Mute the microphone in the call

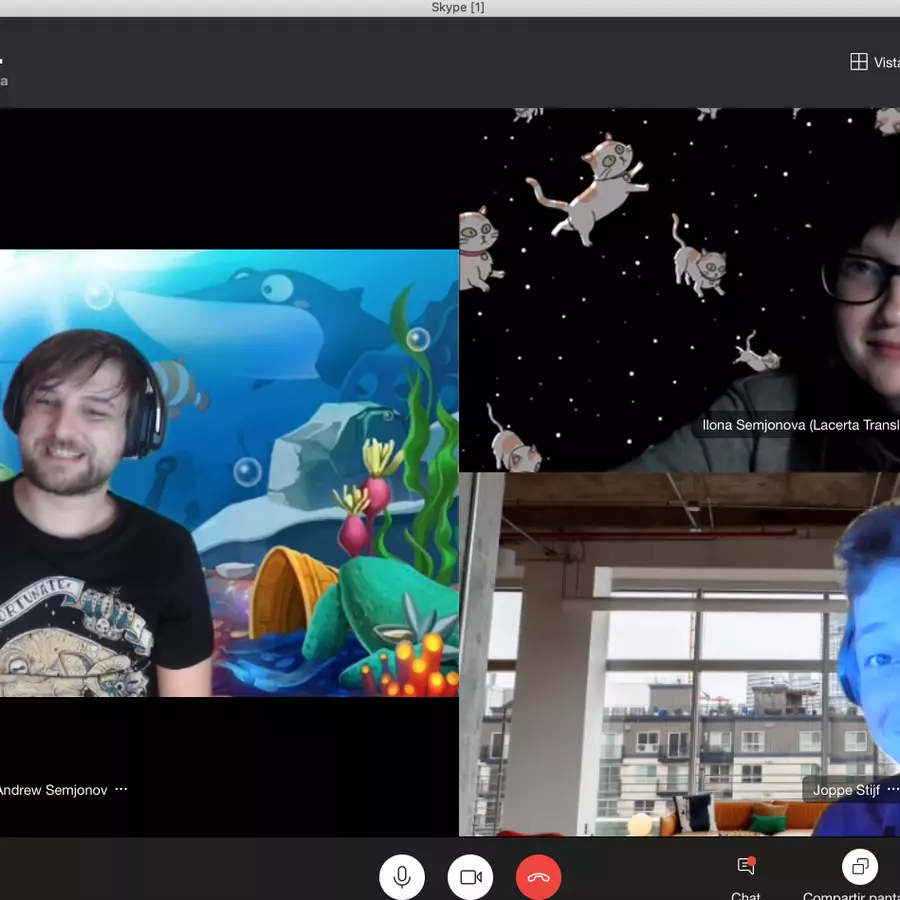point(402,877)
